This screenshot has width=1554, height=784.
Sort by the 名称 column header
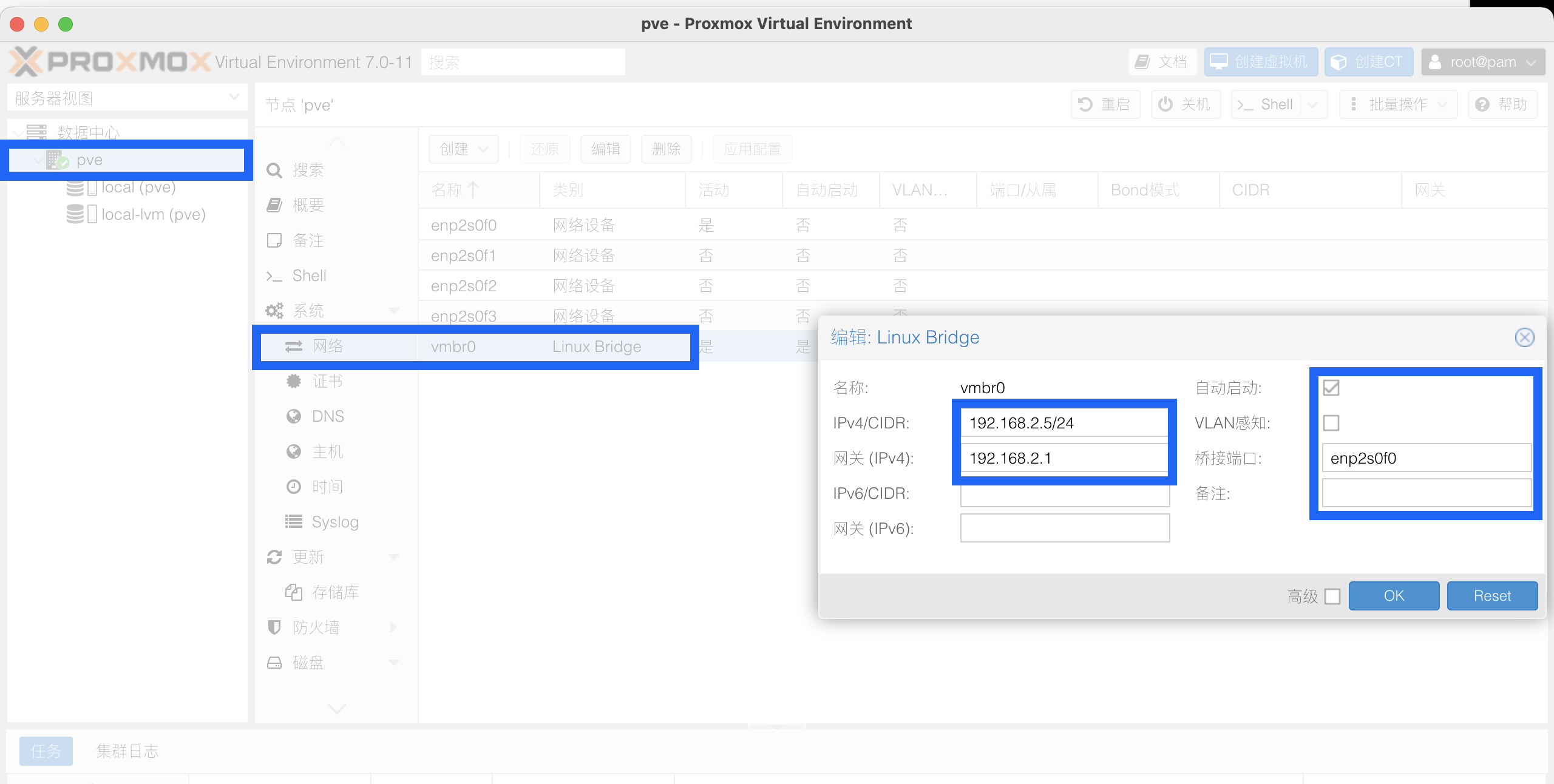478,190
